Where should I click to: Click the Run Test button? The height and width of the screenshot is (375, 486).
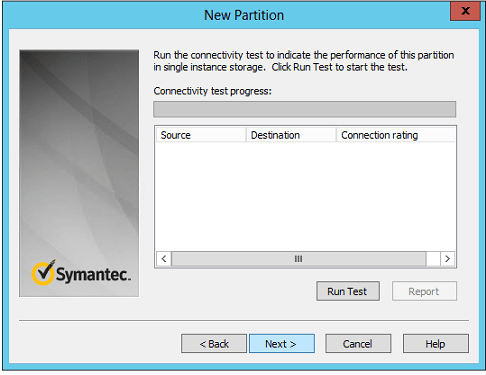point(348,291)
